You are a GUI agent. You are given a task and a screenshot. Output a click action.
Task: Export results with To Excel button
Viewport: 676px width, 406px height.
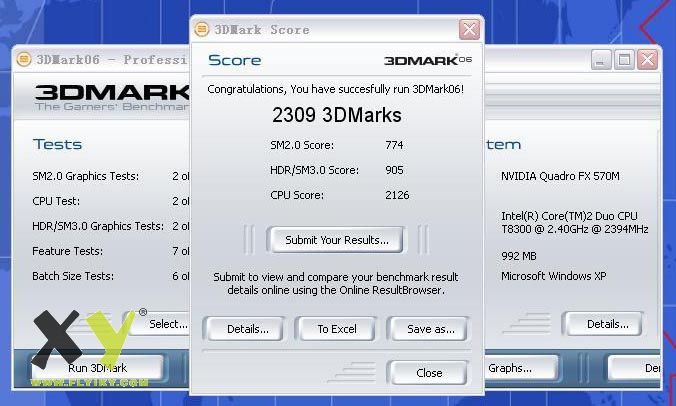(335, 329)
